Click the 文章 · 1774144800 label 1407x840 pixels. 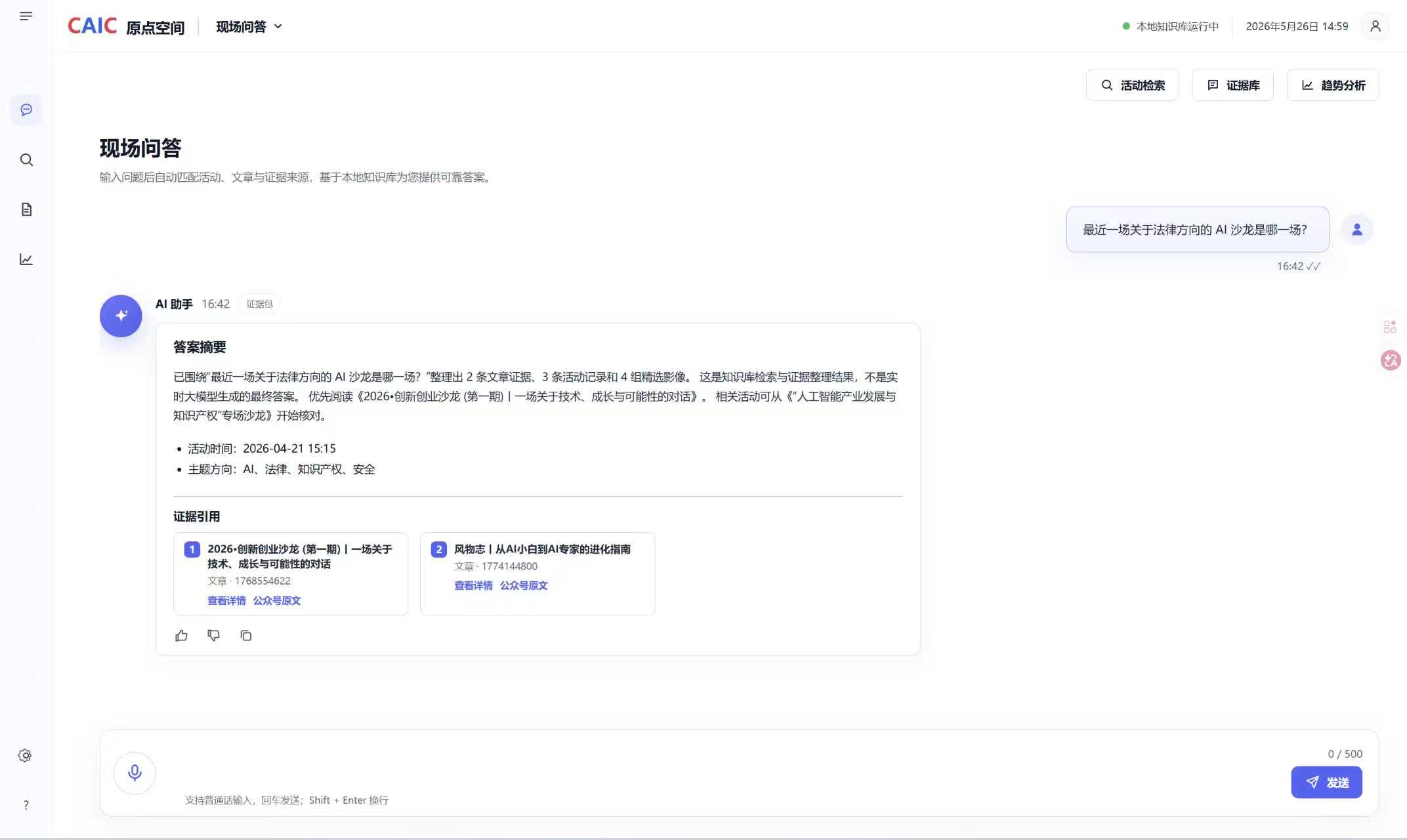click(x=495, y=566)
